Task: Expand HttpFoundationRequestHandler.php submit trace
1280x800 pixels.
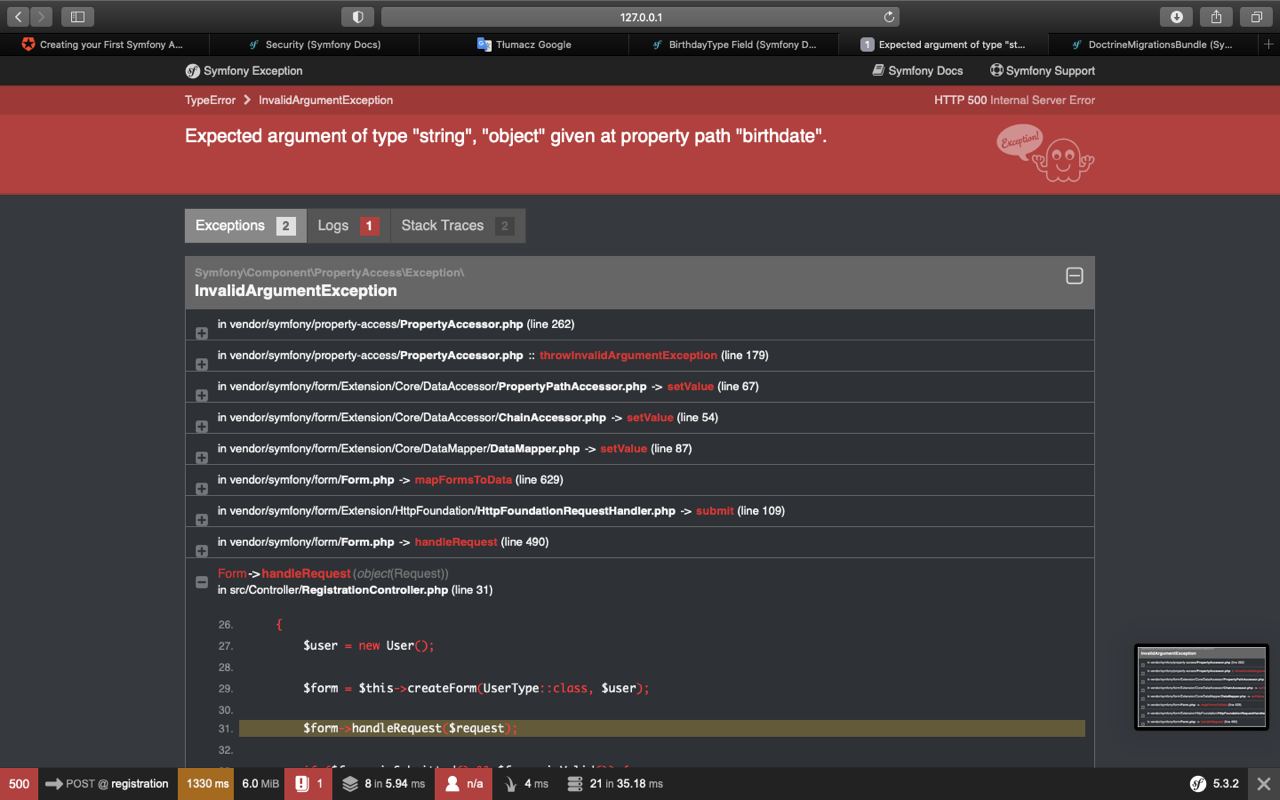Action: point(201,519)
